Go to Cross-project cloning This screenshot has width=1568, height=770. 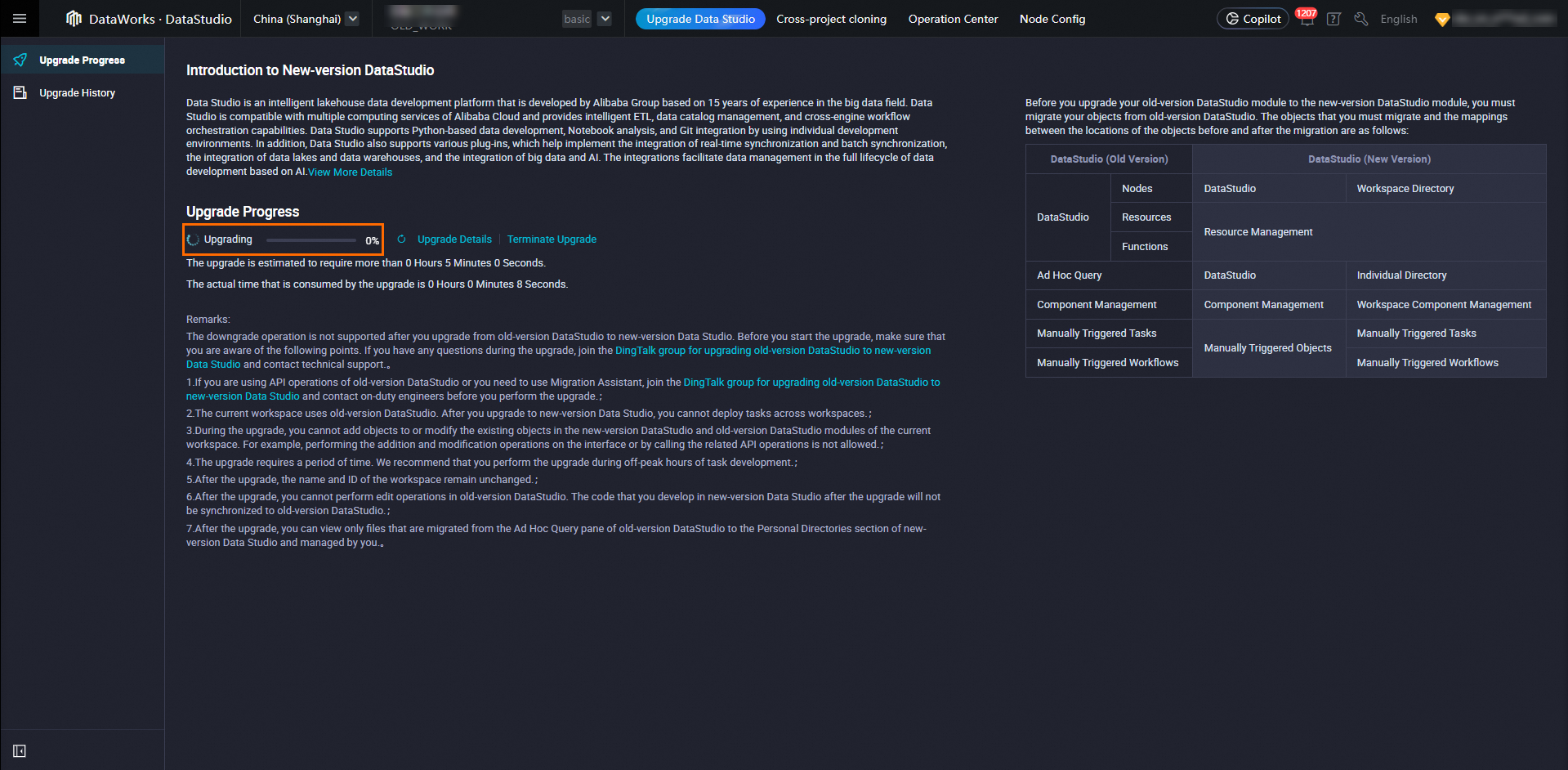(832, 19)
